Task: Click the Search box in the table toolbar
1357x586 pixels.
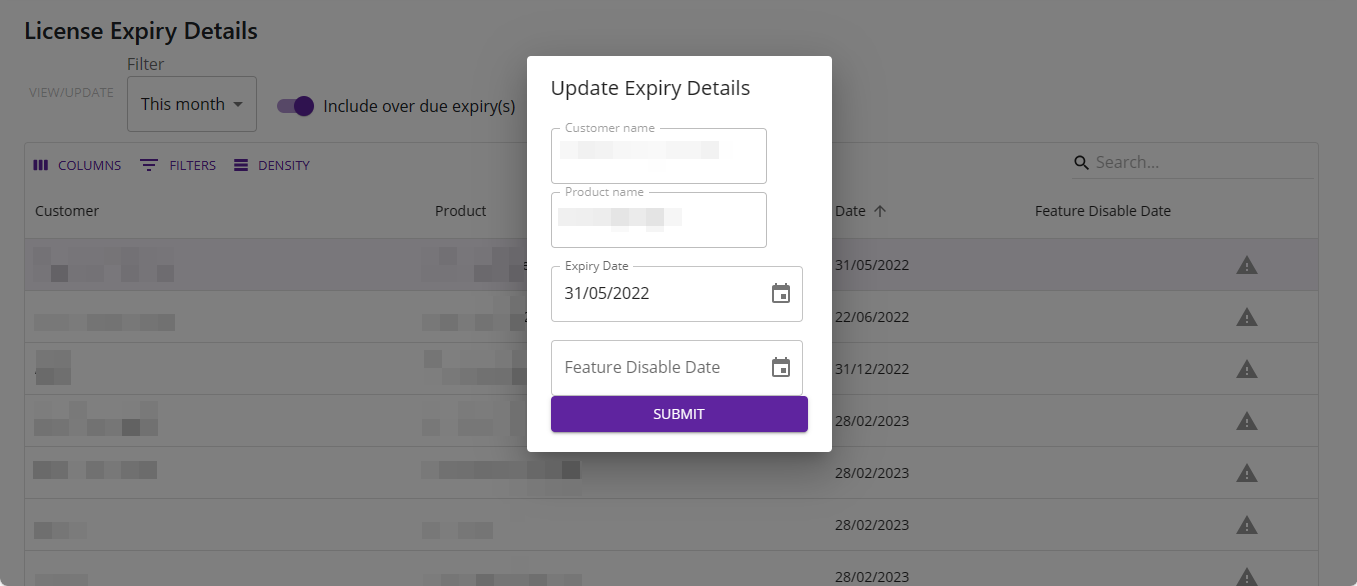Action: click(1200, 163)
